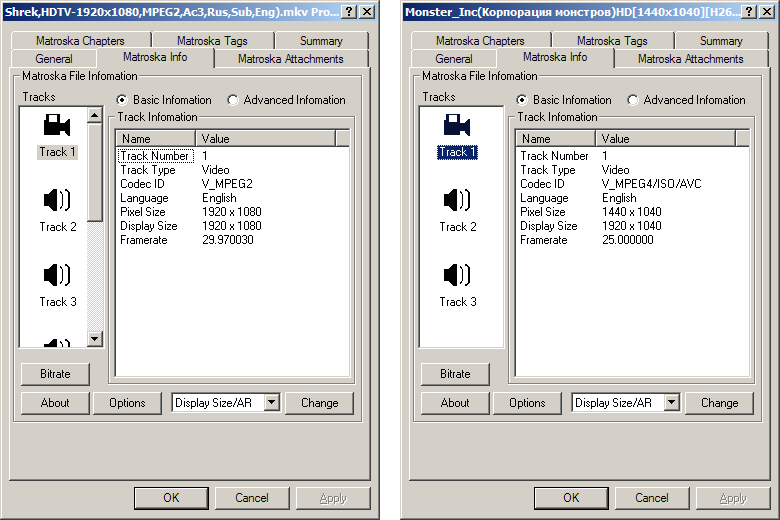Open Matroska Attachments tab in Monster_Inc window
Viewport: 780px width, 520px height.
[x=691, y=59]
